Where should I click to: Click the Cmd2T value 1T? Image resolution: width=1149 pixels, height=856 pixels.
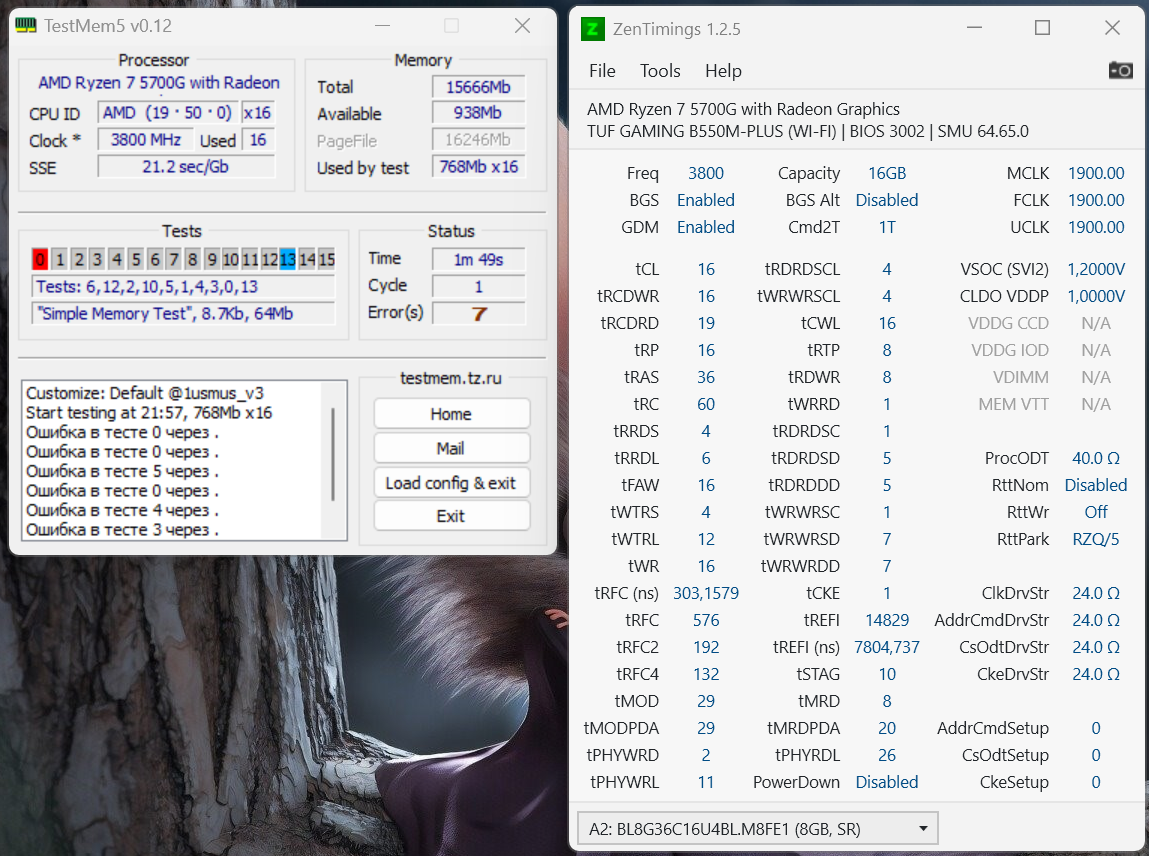point(887,227)
